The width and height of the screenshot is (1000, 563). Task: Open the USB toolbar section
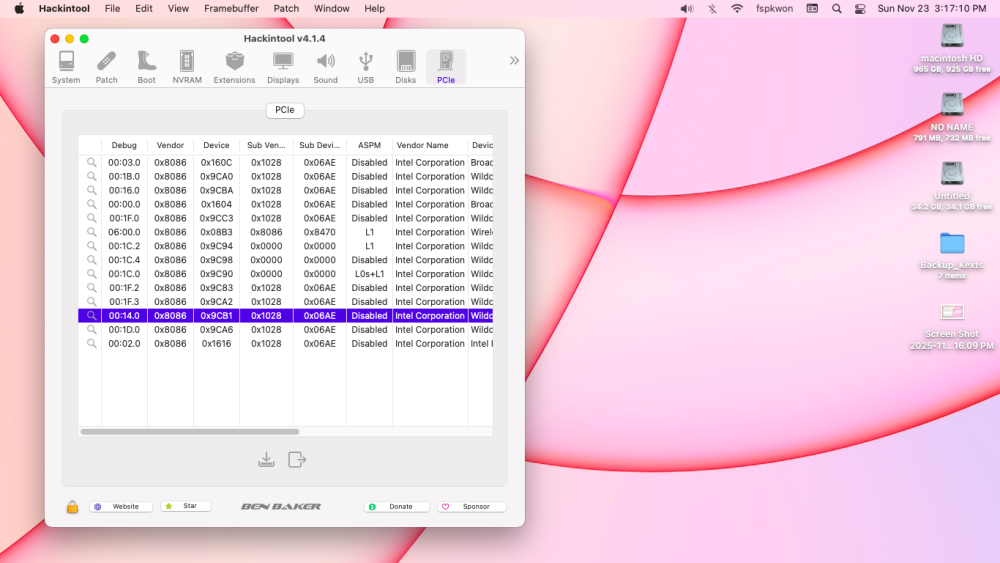point(365,67)
